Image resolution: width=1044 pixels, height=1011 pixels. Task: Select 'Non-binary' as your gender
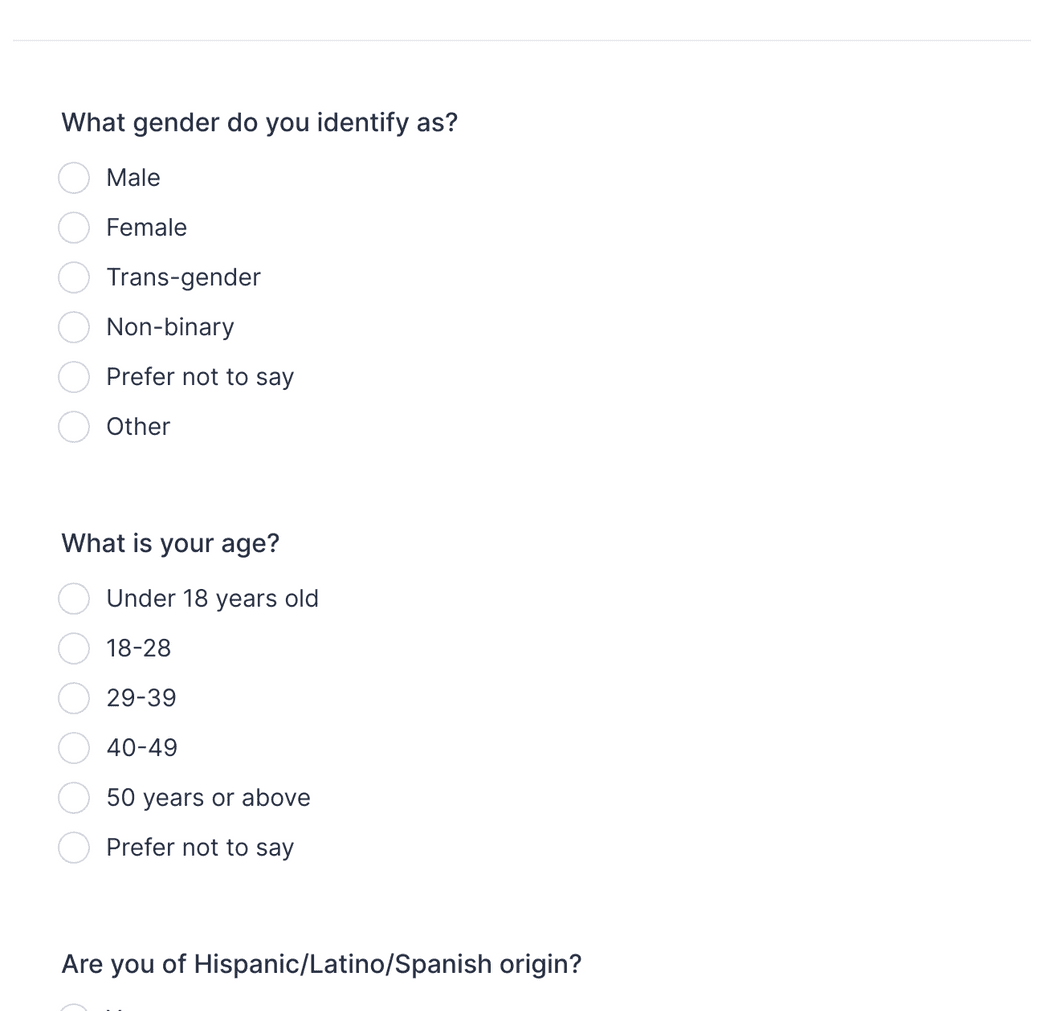pyautogui.click(x=73, y=327)
